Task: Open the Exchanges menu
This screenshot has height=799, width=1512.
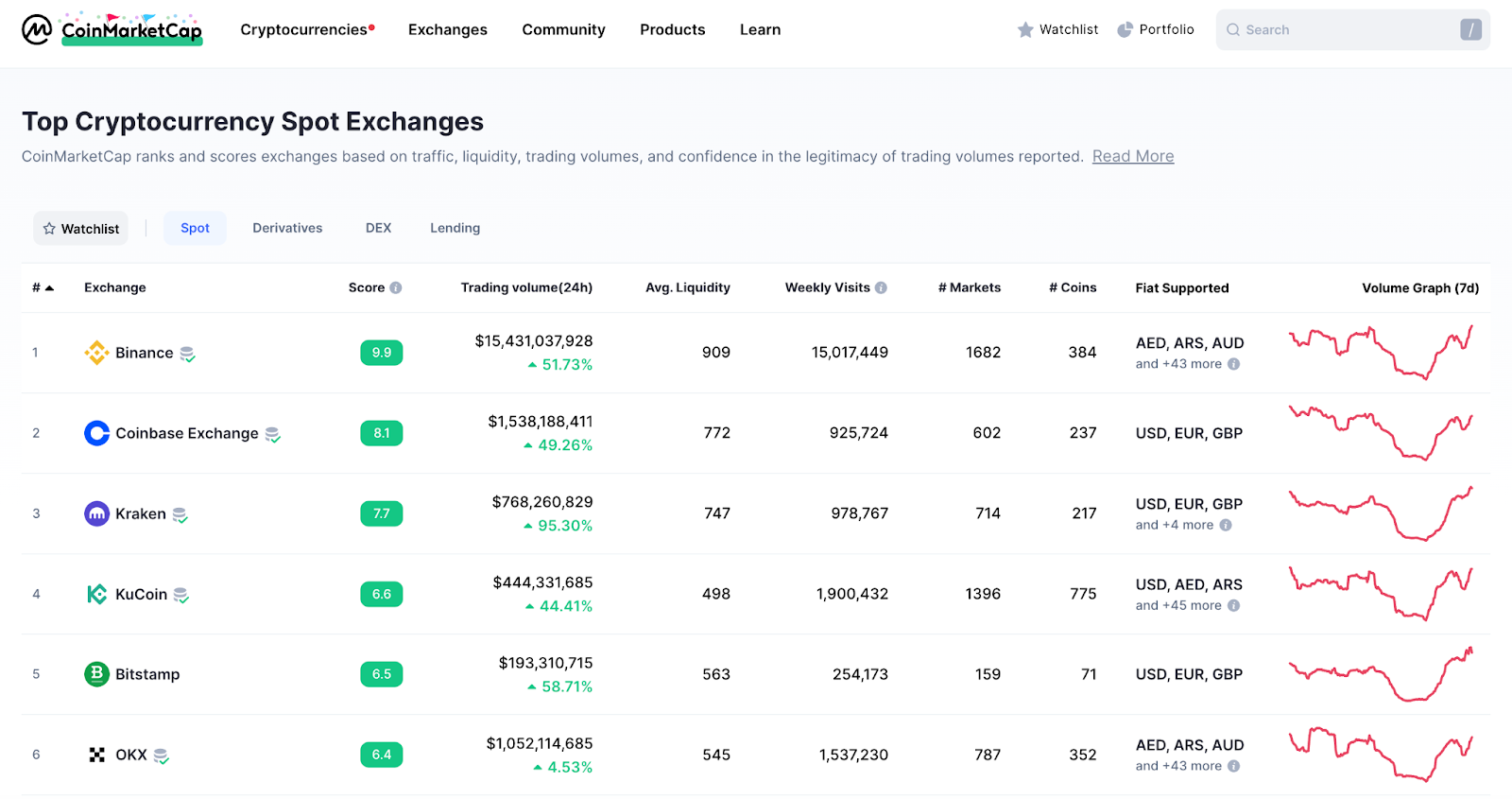Action: 448,29
